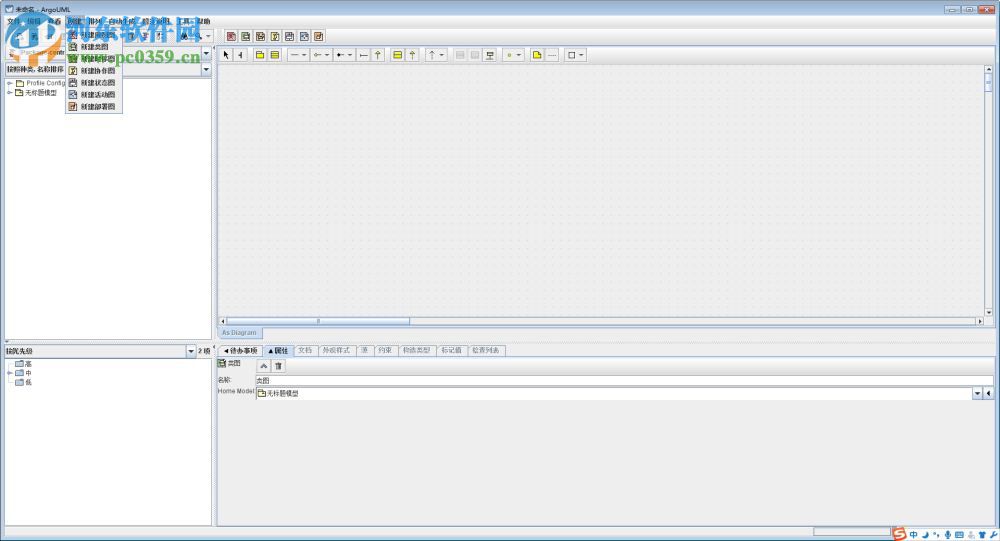Expand the Home Model combo box arrow
This screenshot has height=541, width=1000.
point(977,394)
